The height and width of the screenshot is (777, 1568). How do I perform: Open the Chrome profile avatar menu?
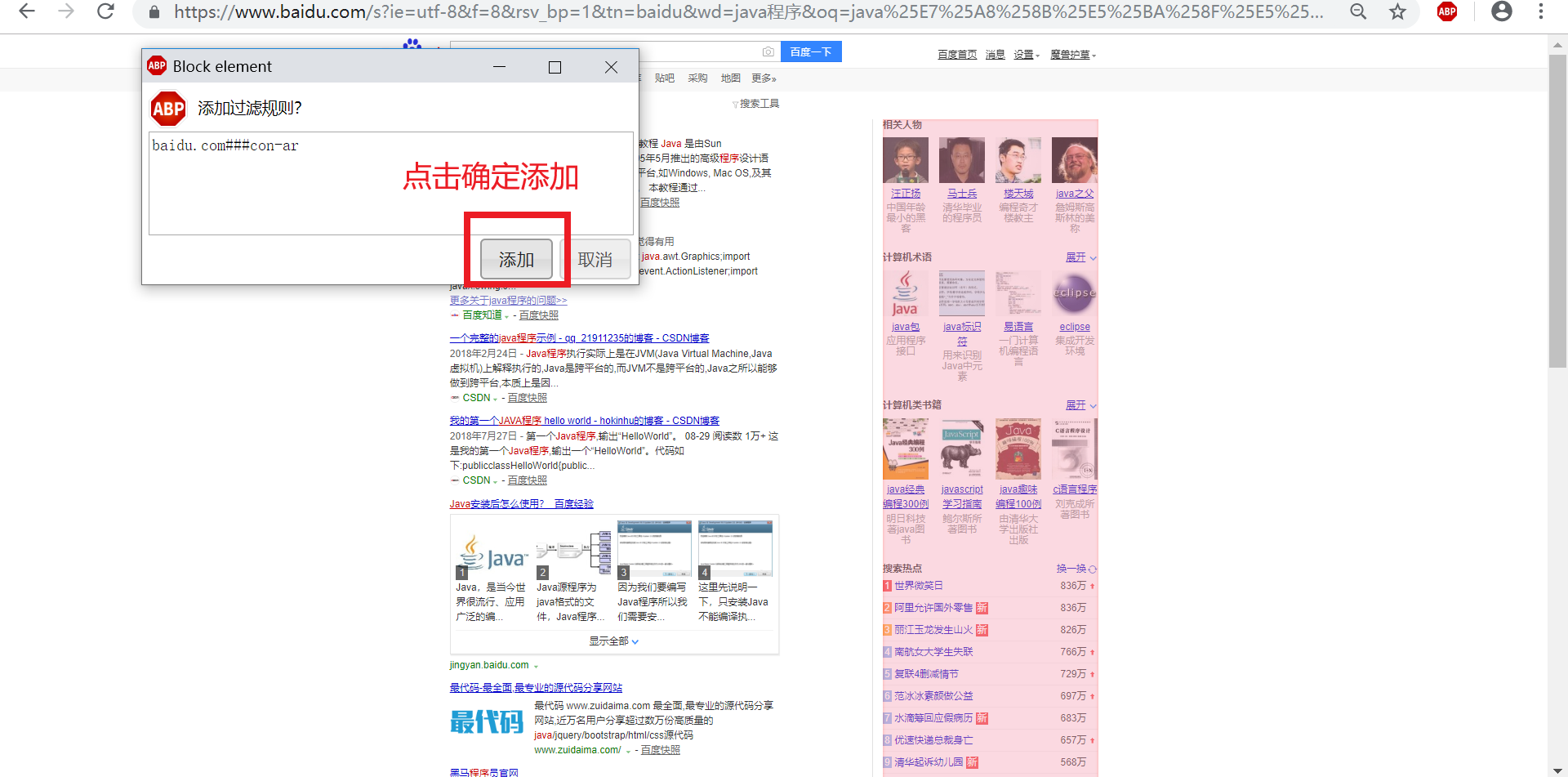[x=1502, y=12]
